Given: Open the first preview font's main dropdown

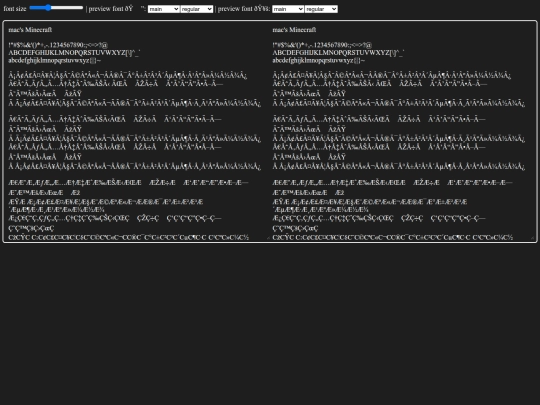Looking at the screenshot, I should [164, 9].
